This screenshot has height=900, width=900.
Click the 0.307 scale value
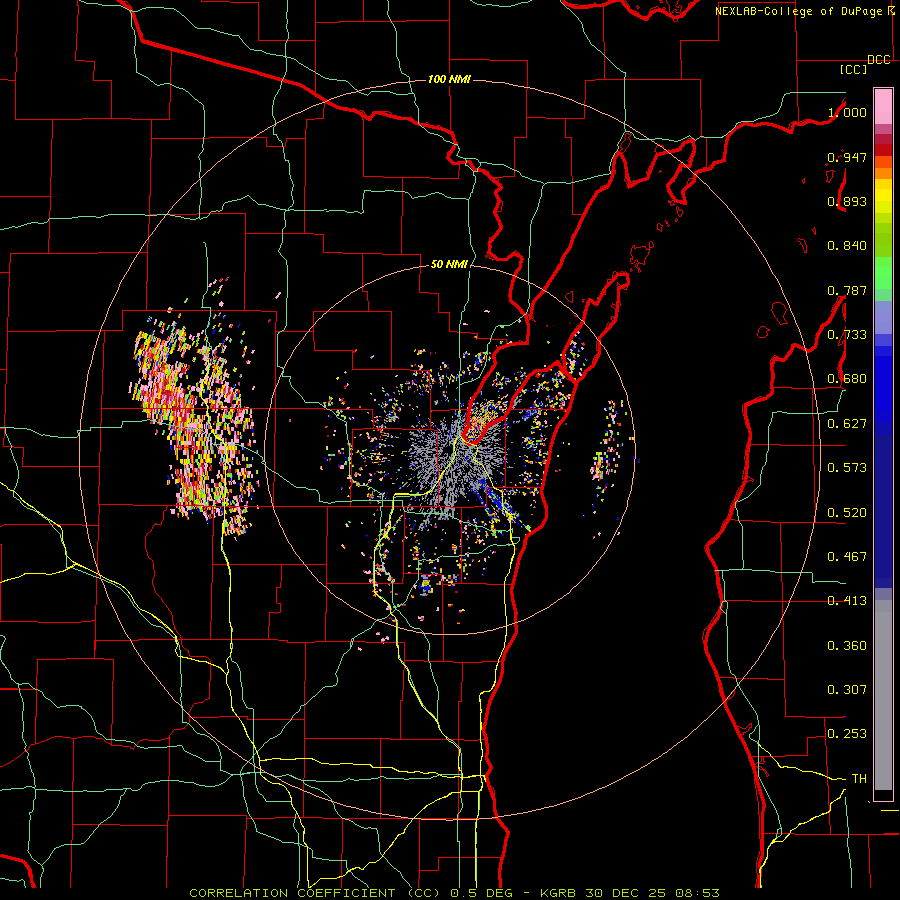847,690
